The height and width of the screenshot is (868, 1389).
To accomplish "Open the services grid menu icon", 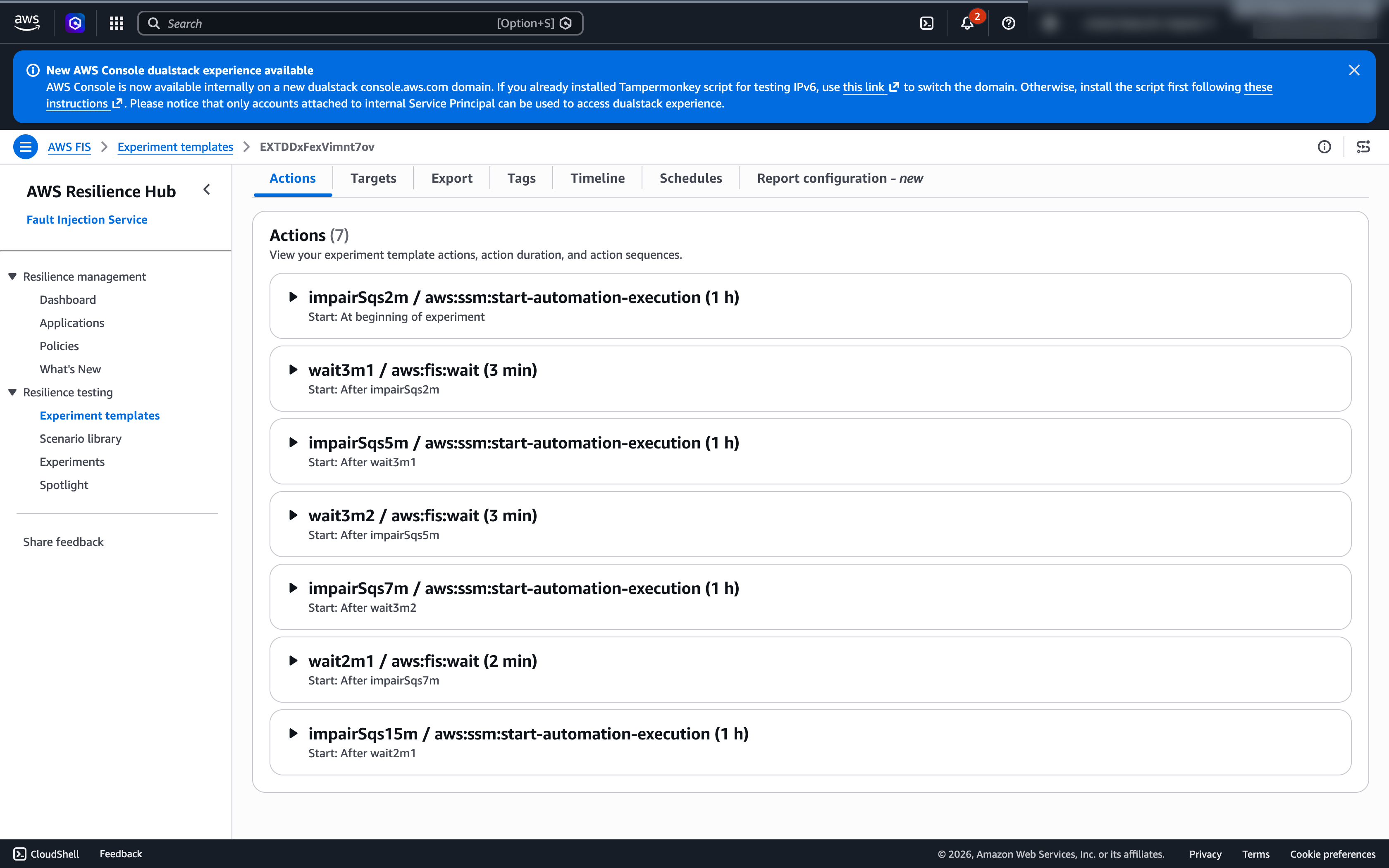I will (x=117, y=23).
